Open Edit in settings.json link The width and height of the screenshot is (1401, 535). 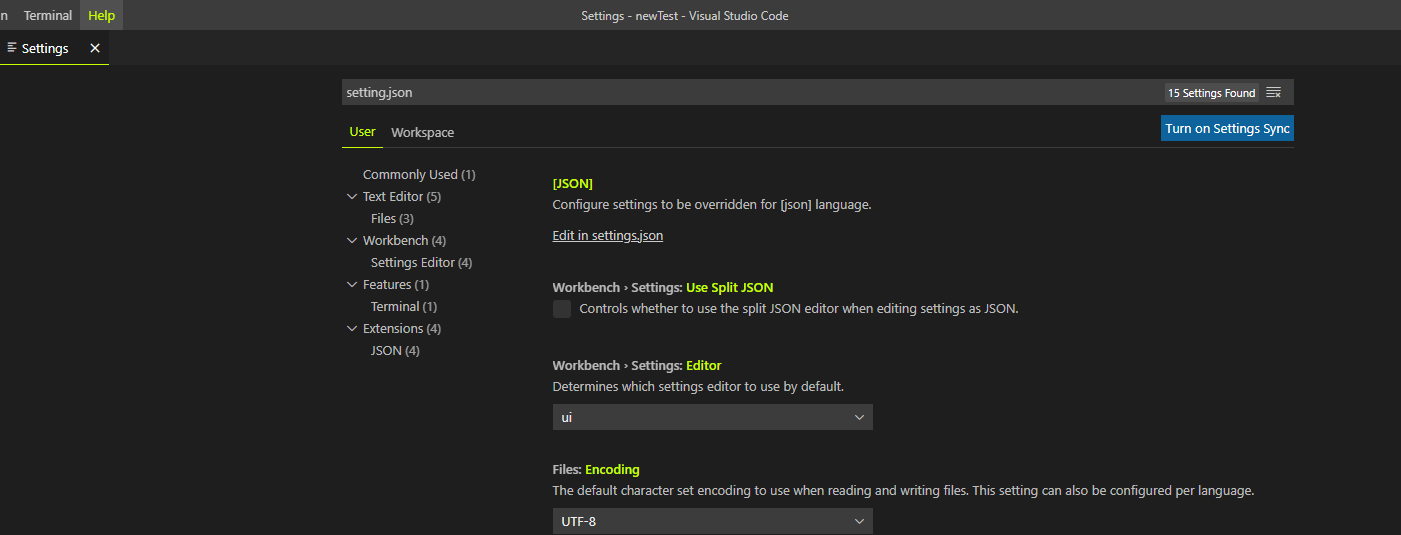608,236
